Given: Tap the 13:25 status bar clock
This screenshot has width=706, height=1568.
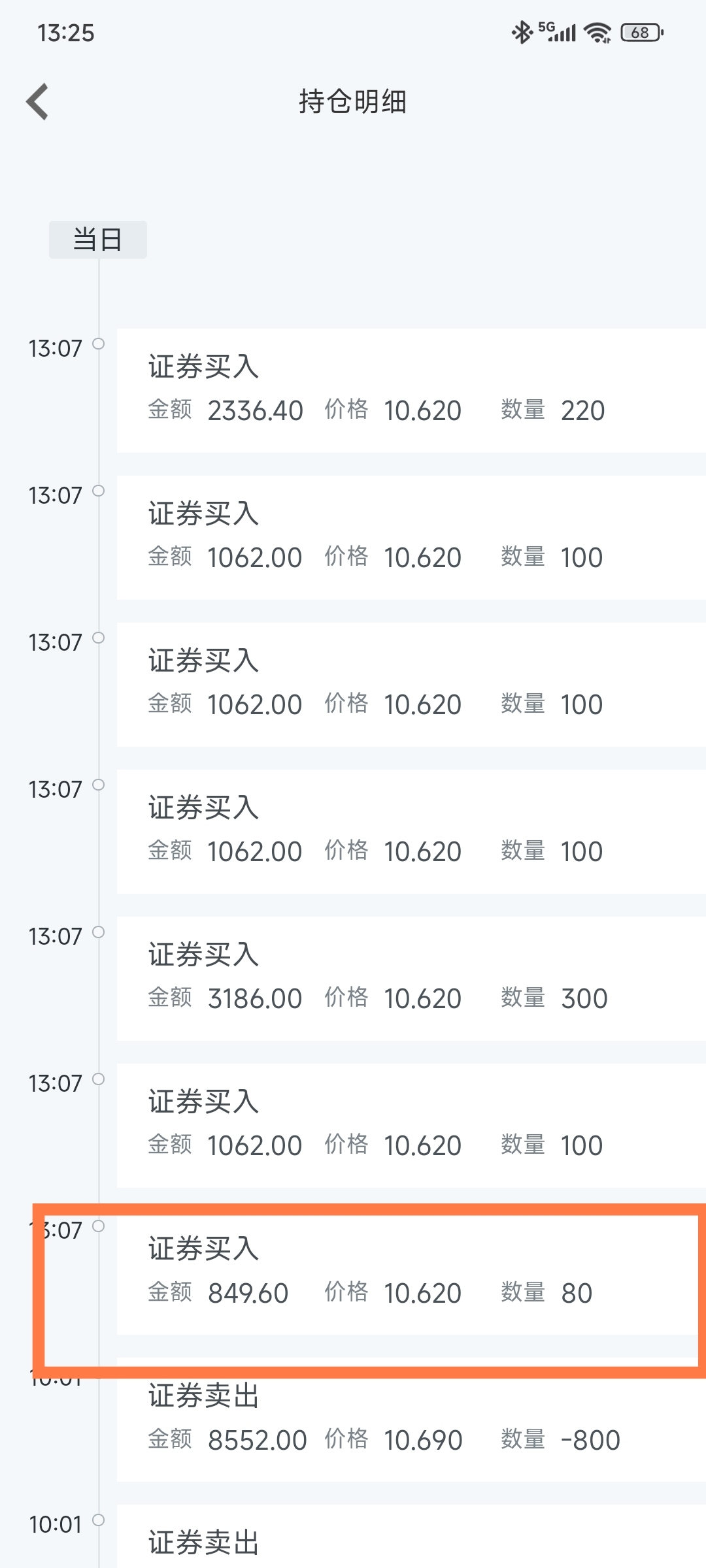Looking at the screenshot, I should (66, 33).
